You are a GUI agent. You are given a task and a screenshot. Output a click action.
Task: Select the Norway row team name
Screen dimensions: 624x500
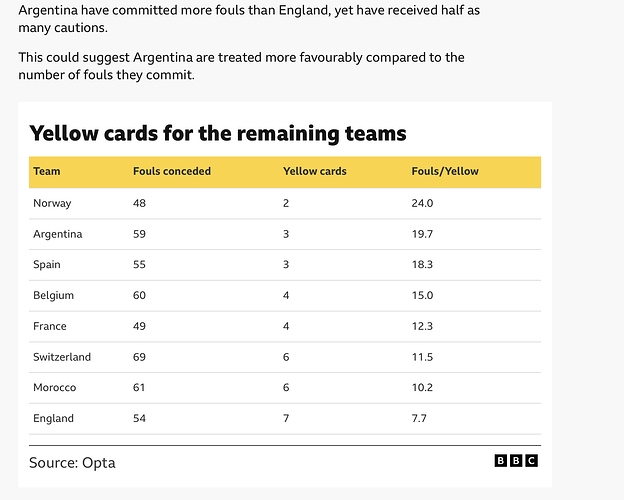click(x=52, y=203)
